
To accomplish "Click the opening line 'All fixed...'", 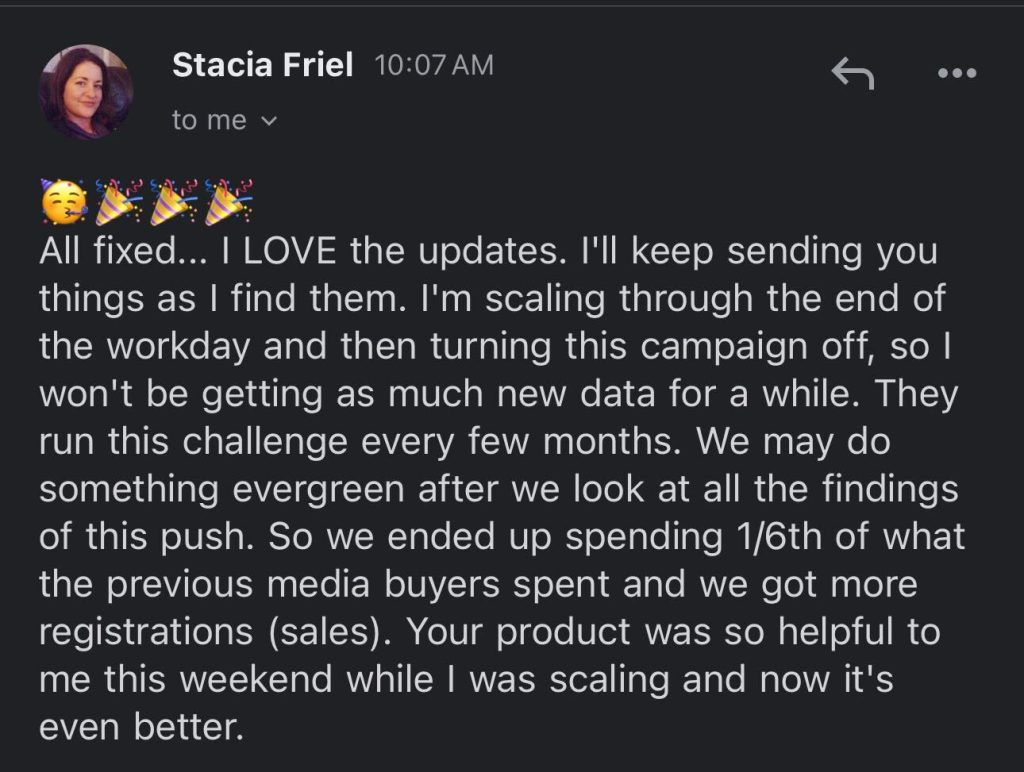I will coord(120,251).
